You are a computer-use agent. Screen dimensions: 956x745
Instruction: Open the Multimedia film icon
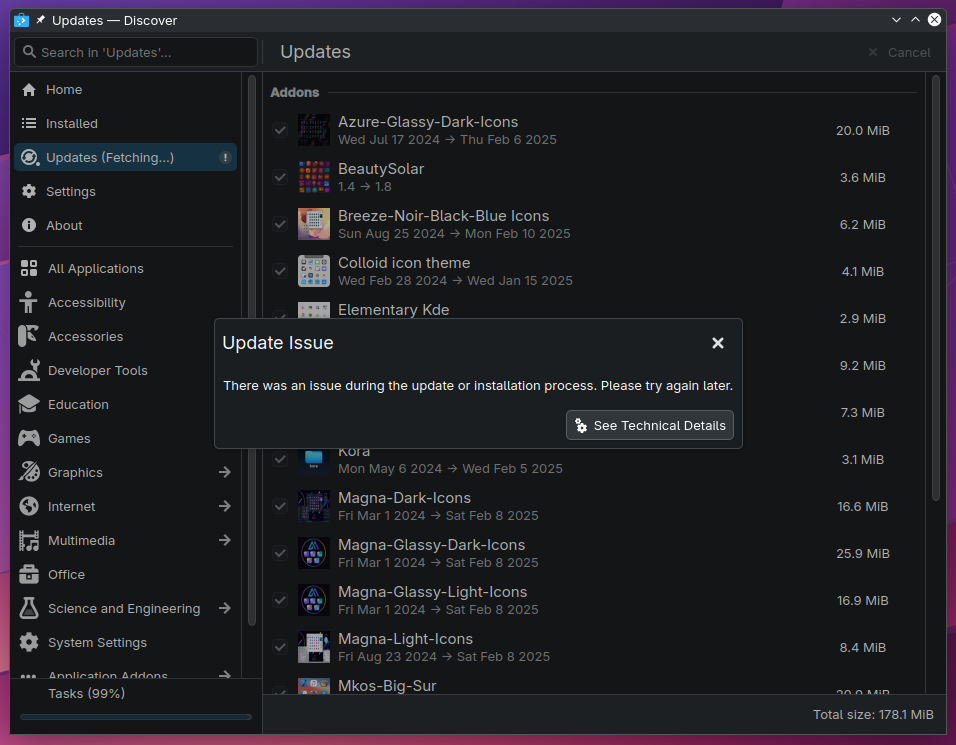(x=29, y=541)
